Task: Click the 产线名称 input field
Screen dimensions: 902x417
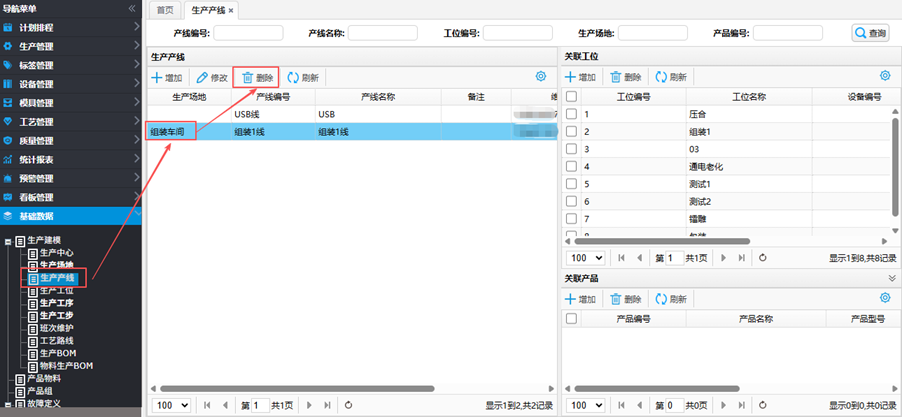Action: click(x=383, y=33)
